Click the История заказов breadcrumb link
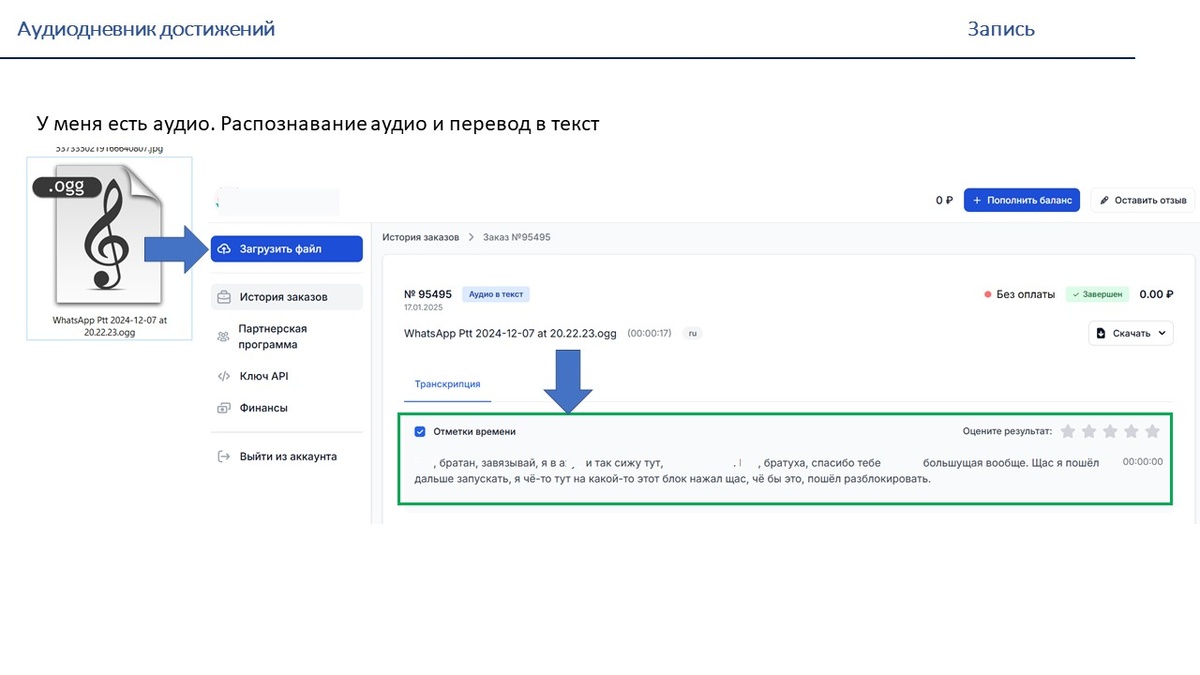This screenshot has height=675, width=1200. click(x=421, y=237)
